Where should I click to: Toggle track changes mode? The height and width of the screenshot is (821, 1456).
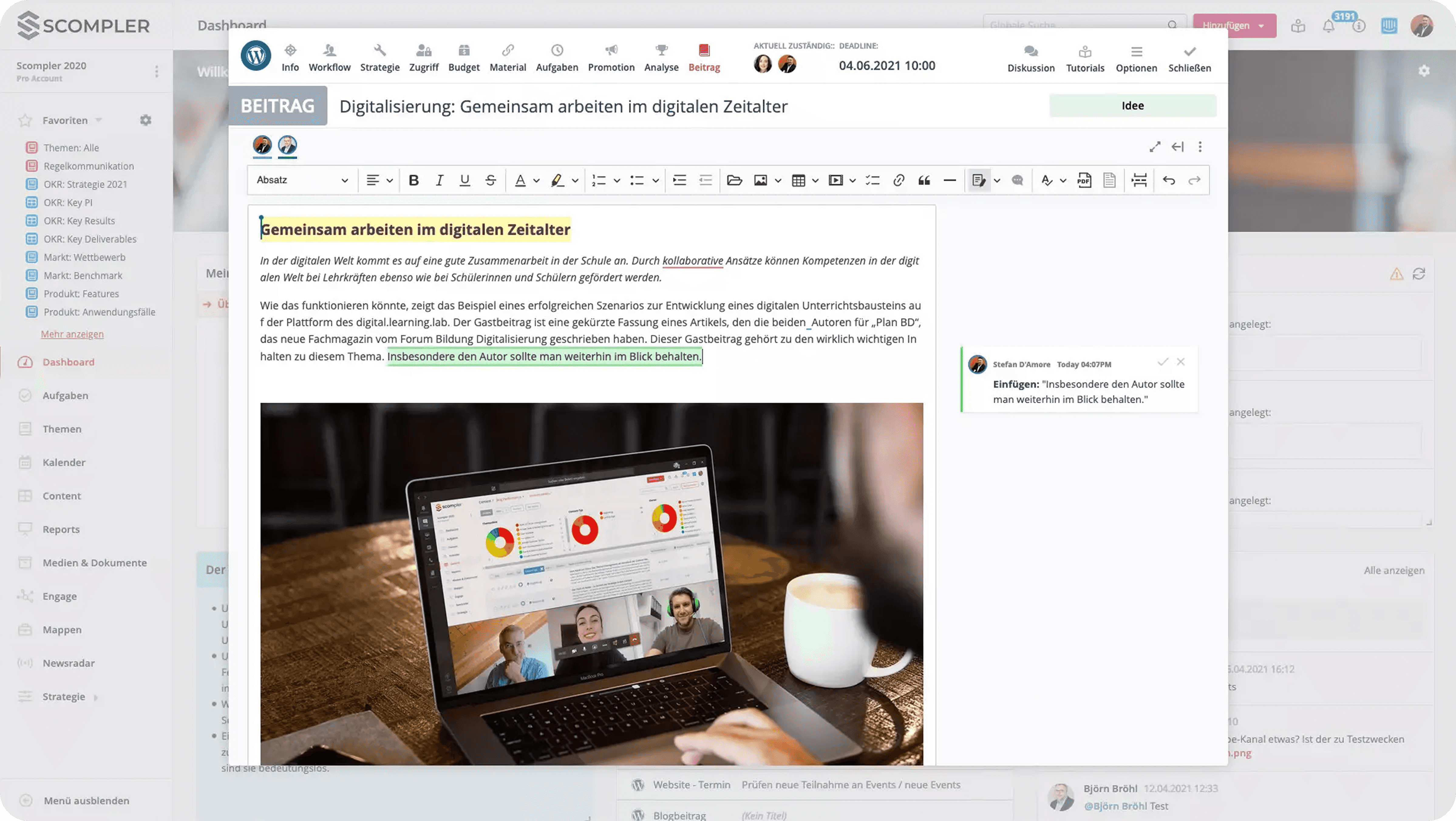(x=978, y=180)
